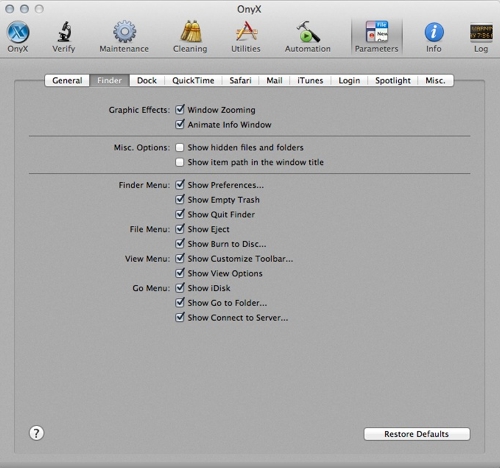This screenshot has width=500, height=468.
Task: Switch to the QuickTime tab
Action: pos(193,80)
